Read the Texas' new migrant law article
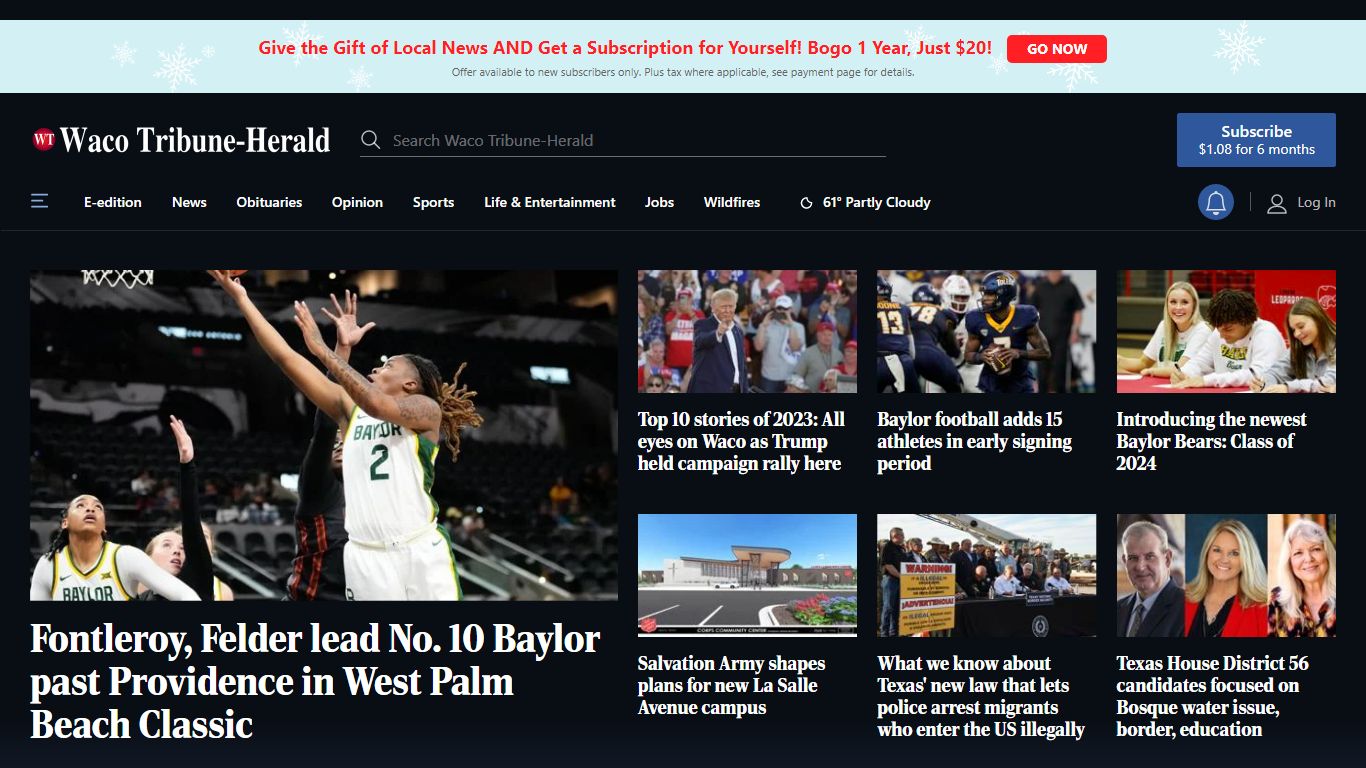The image size is (1366, 768). pyautogui.click(x=981, y=696)
